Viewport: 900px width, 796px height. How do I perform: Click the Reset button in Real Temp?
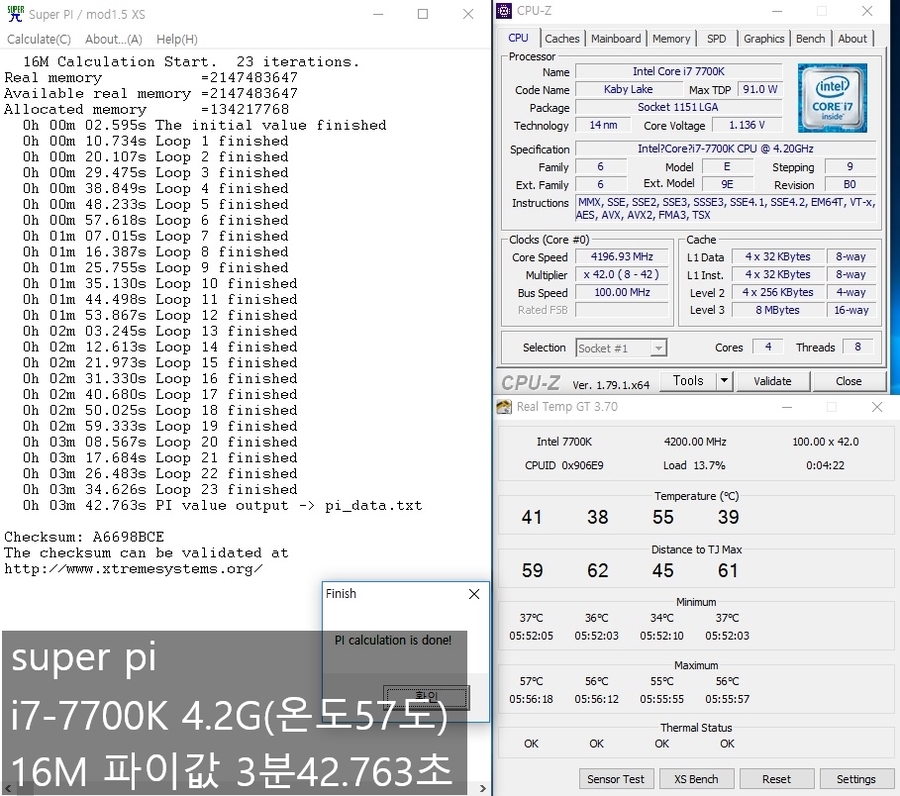[776, 779]
